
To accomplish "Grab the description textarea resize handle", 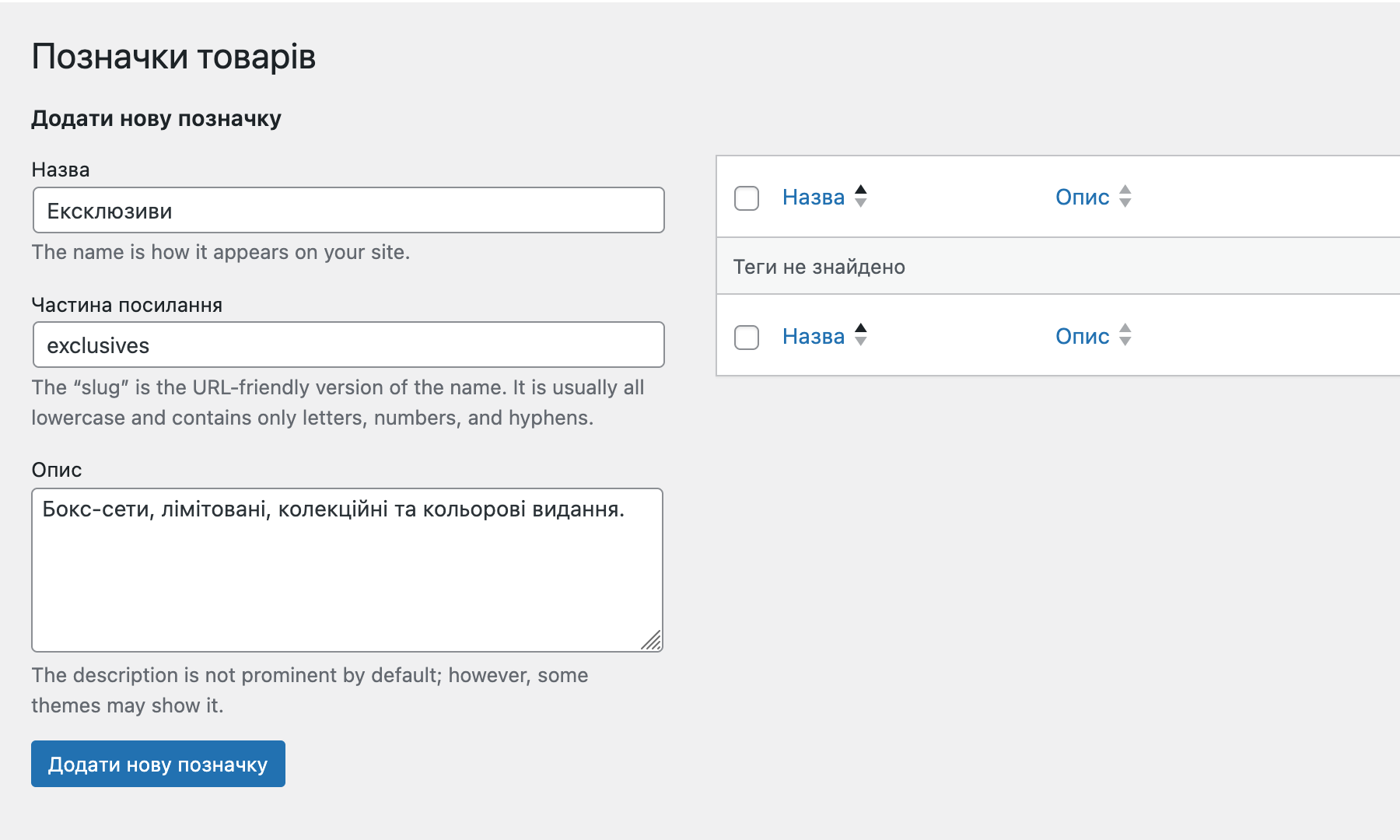I will pos(652,640).
